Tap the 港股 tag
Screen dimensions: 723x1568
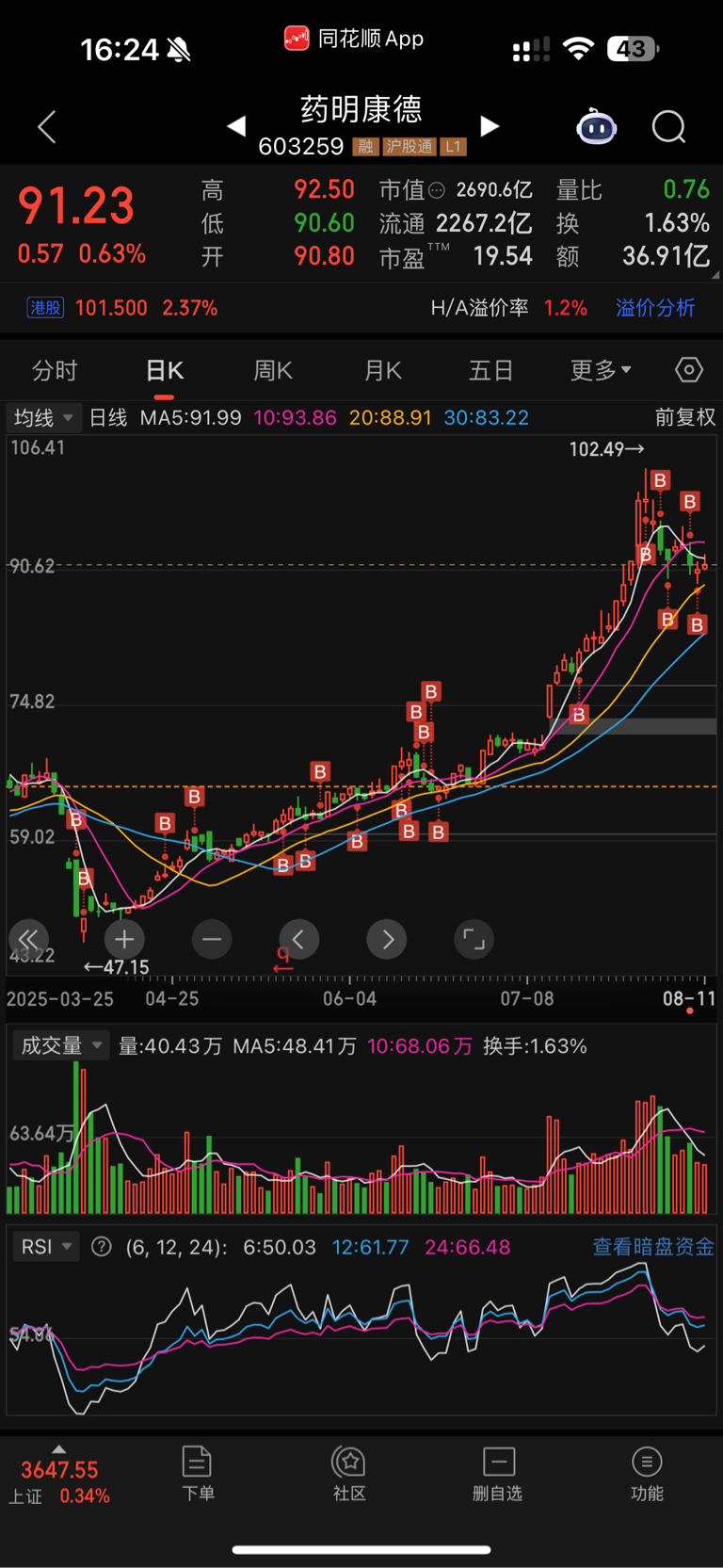point(45,308)
